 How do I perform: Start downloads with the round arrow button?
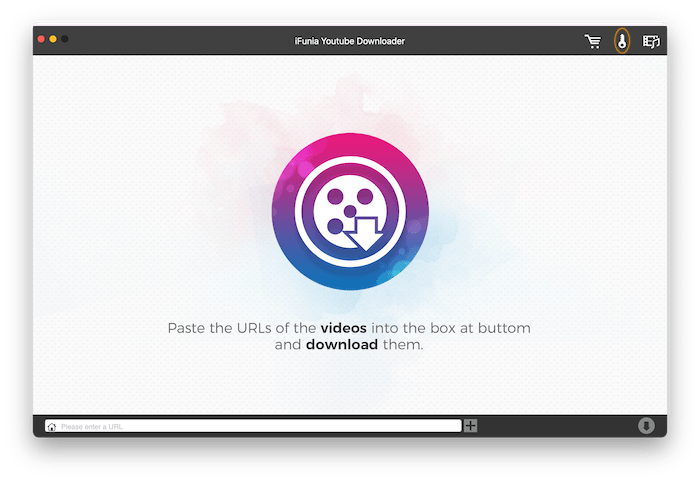pos(646,426)
